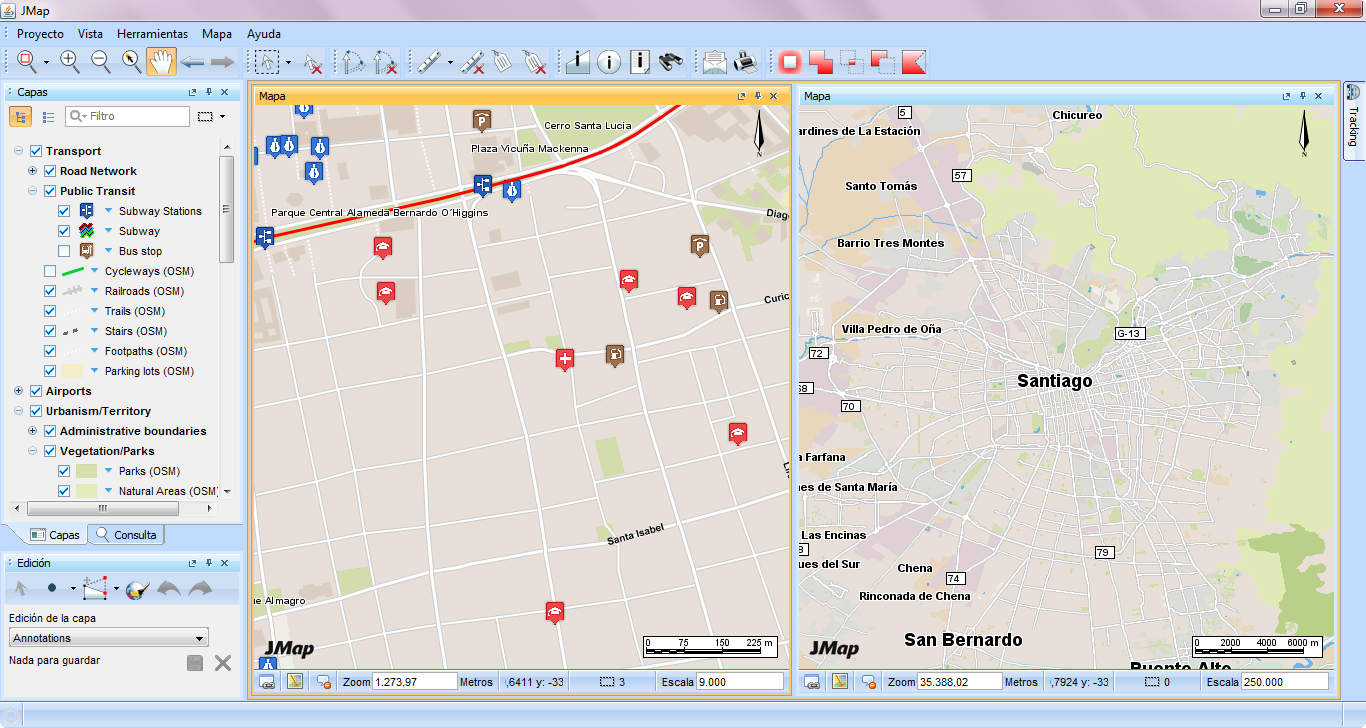
Task: Expand the Administrative boundaries tree node
Action: coord(33,431)
